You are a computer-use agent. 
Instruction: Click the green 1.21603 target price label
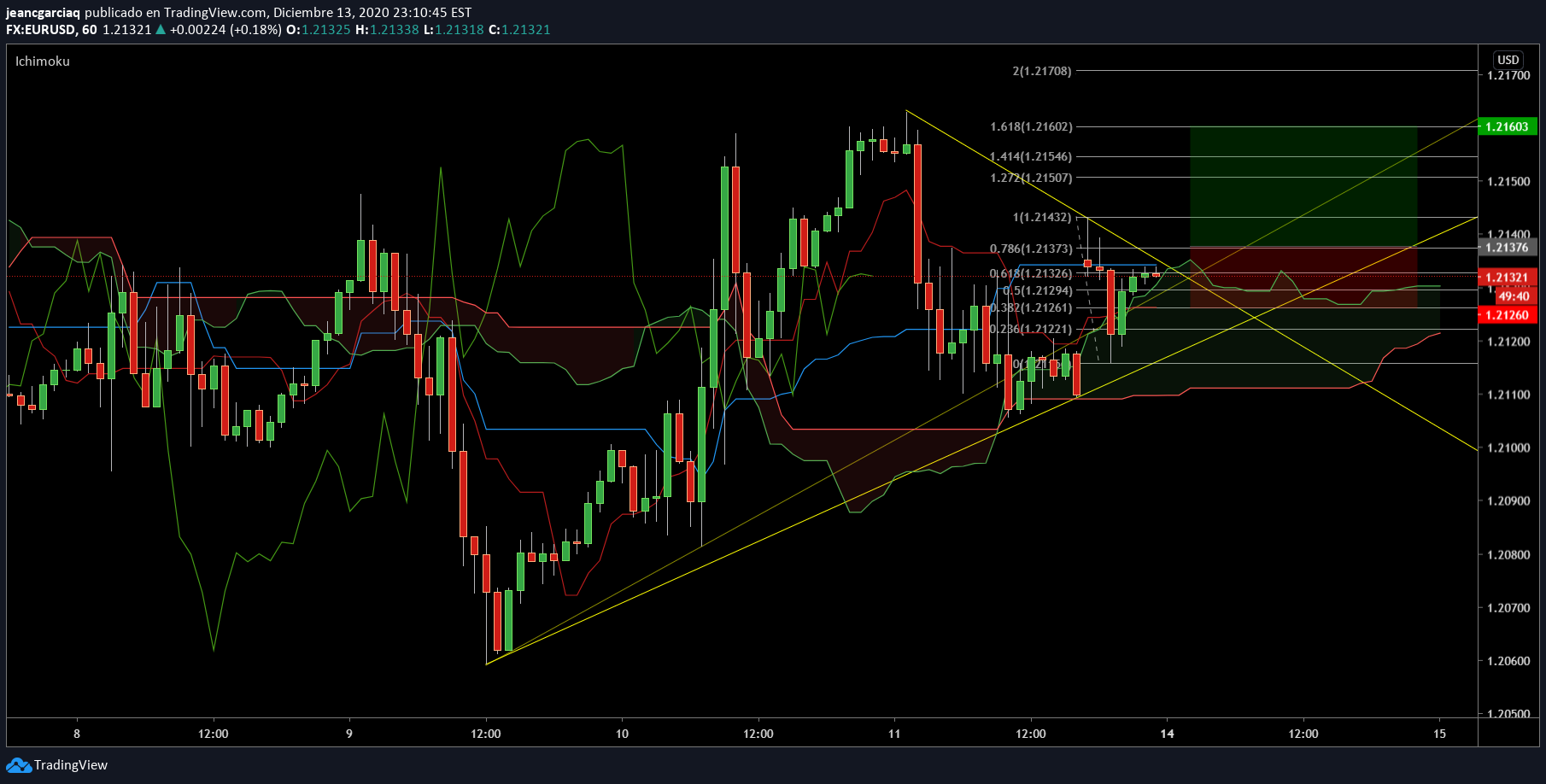1508,126
